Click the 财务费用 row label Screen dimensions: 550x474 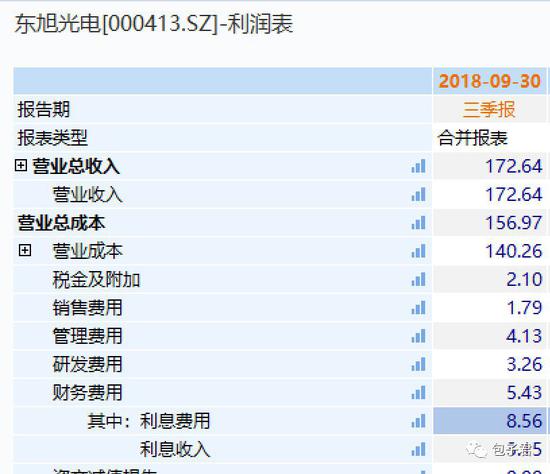pyautogui.click(x=88, y=393)
